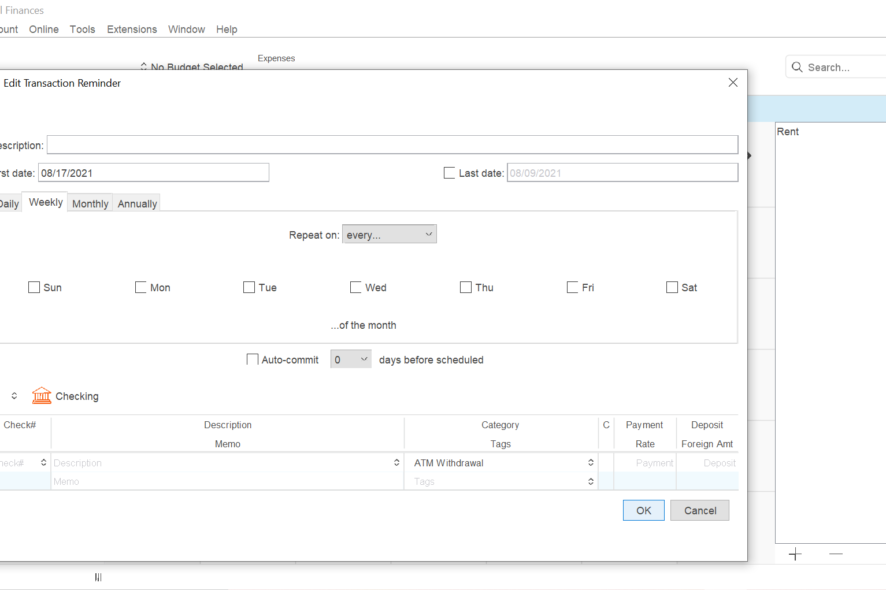Click the plus icon to add reminder
Image resolution: width=886 pixels, height=590 pixels.
795,554
